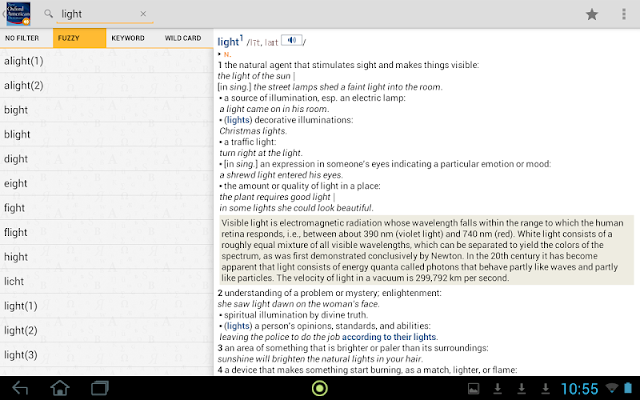Tap the search magnifier icon
Viewport: 640px width, 400px height.
coord(48,14)
